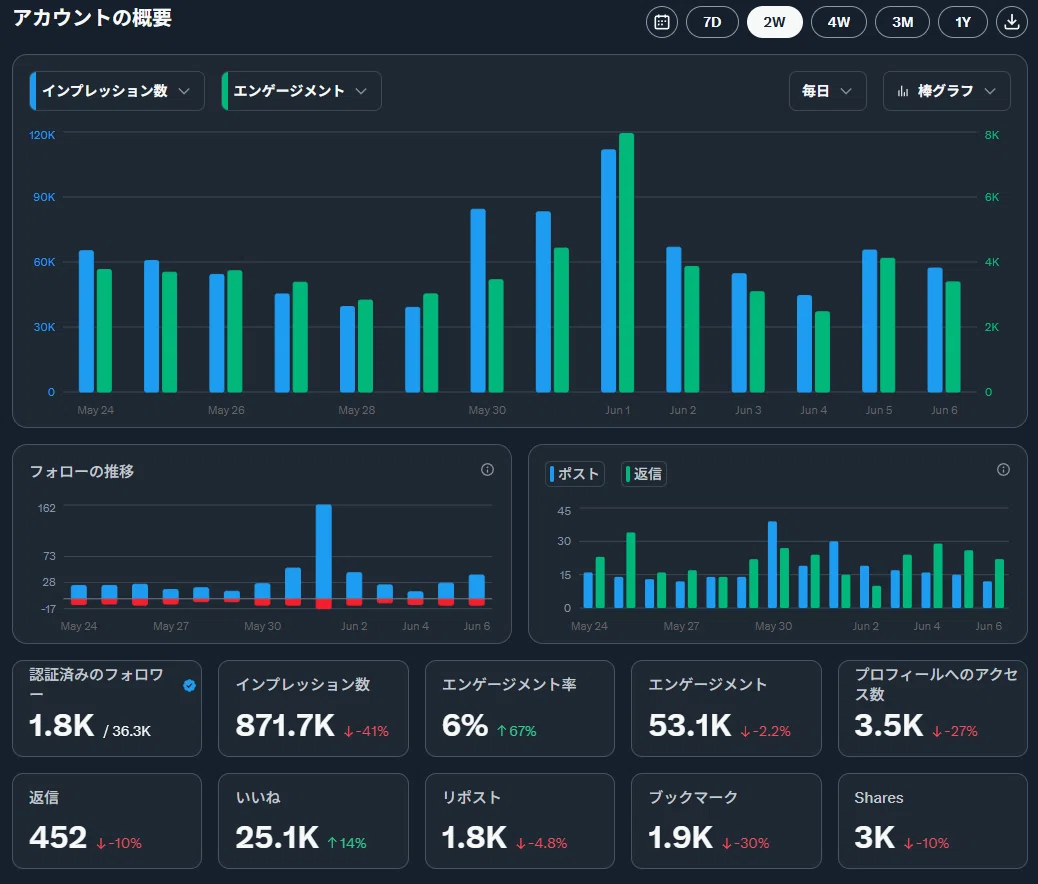Open the インプレッション数 metric dropdown

[117, 91]
